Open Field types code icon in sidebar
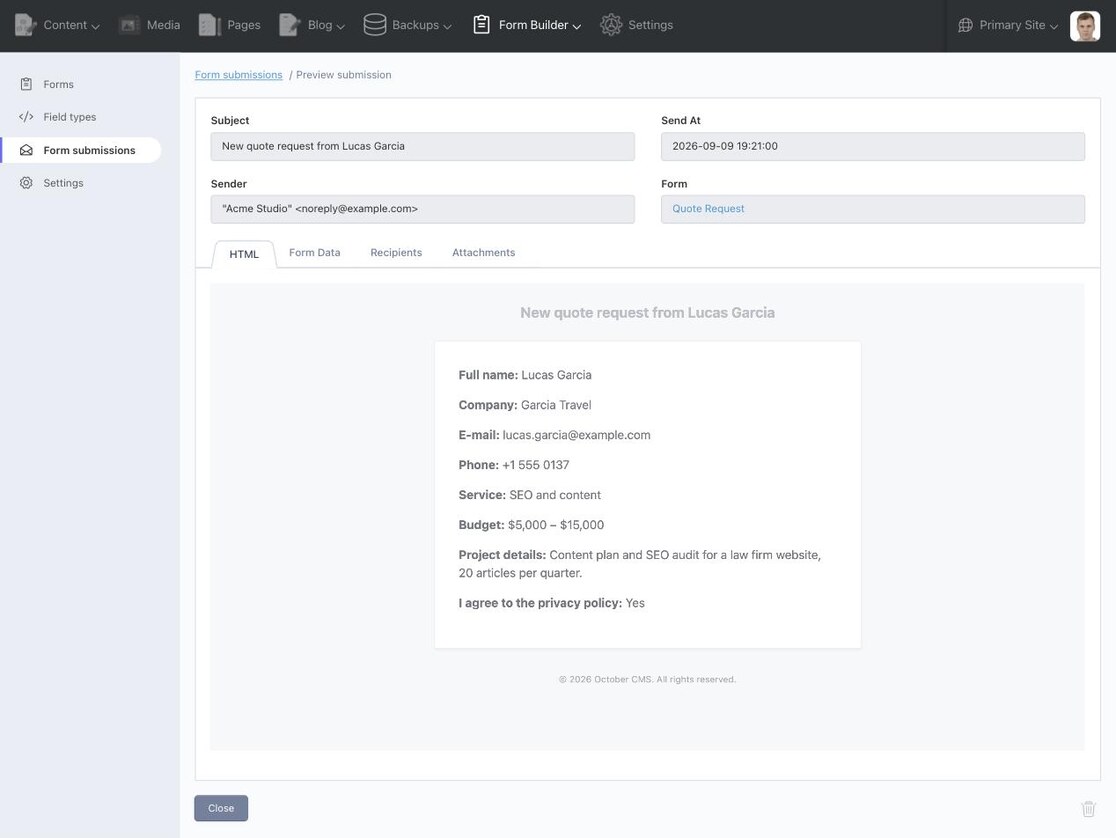The height and width of the screenshot is (838, 1116). click(x=26, y=117)
